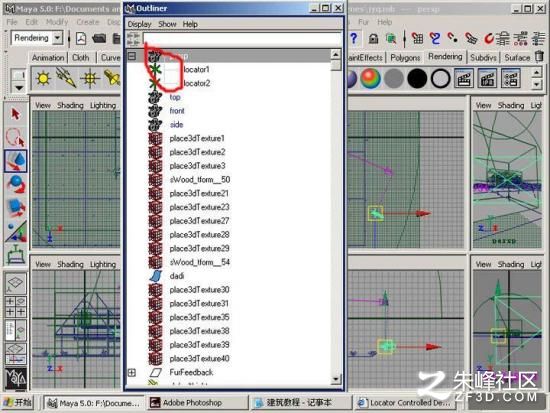Image resolution: width=550 pixels, height=413 pixels.
Task: Switch to Adobe Photoshop taskbar button
Action: 197,403
